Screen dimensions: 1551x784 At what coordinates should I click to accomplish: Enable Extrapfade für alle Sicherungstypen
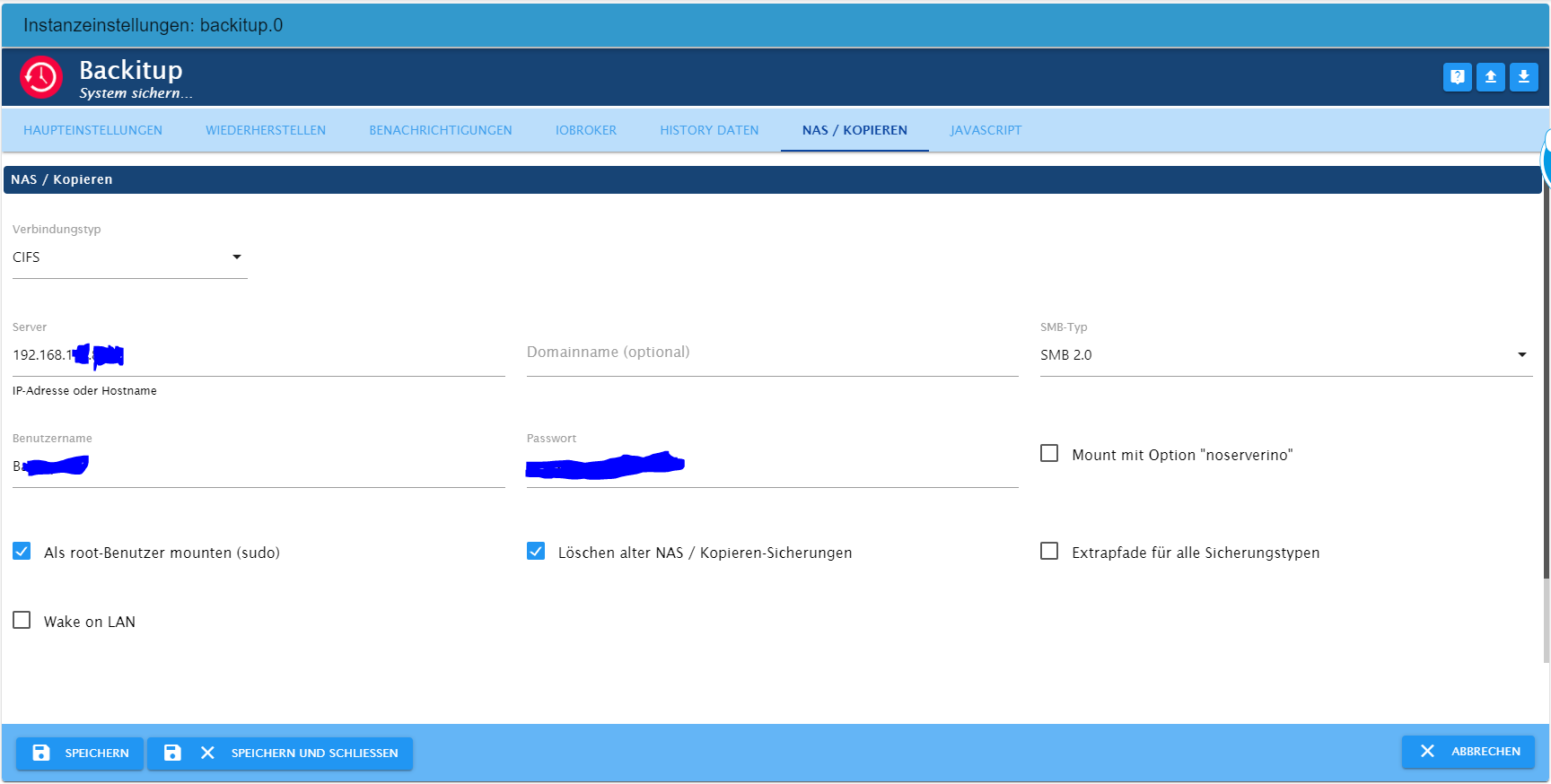tap(1049, 551)
